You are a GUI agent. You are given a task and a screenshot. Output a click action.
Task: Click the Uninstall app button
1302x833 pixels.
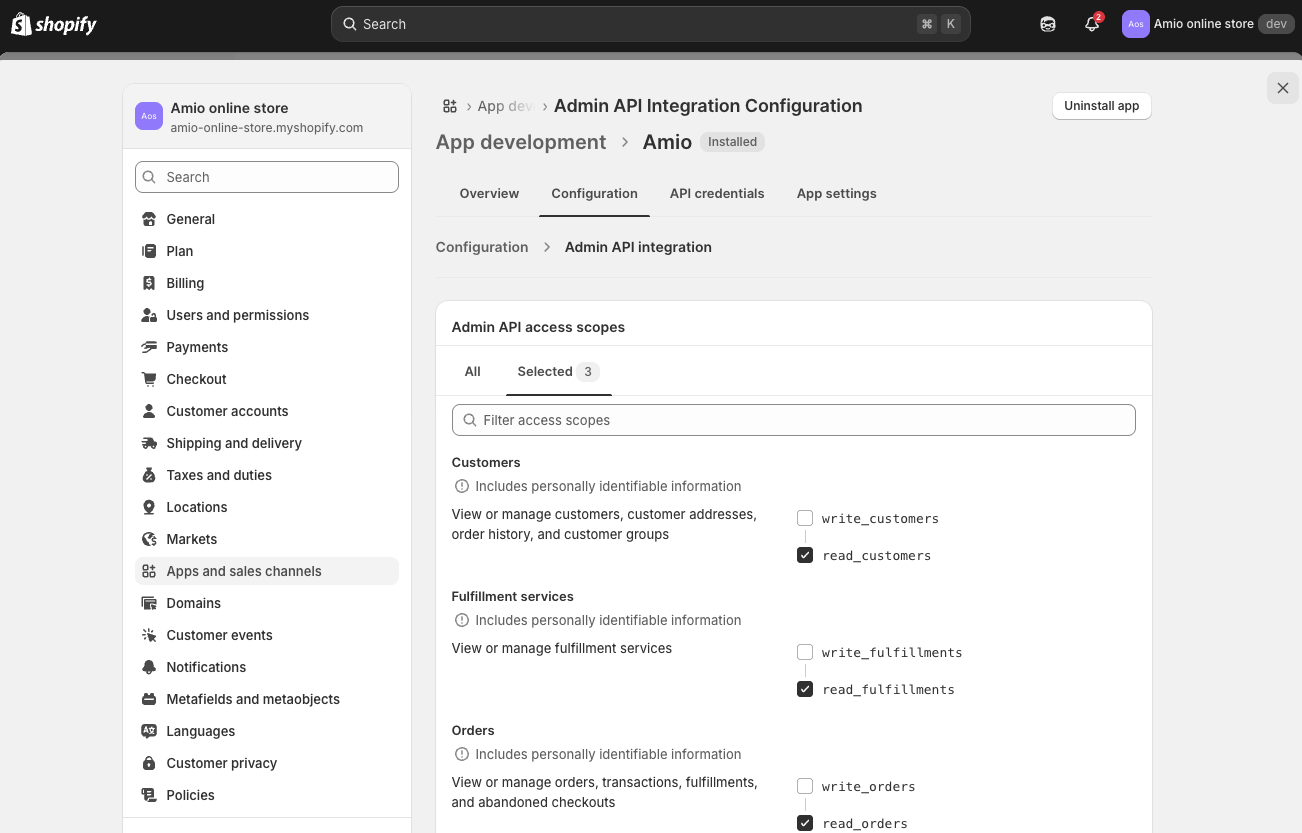[1102, 106]
